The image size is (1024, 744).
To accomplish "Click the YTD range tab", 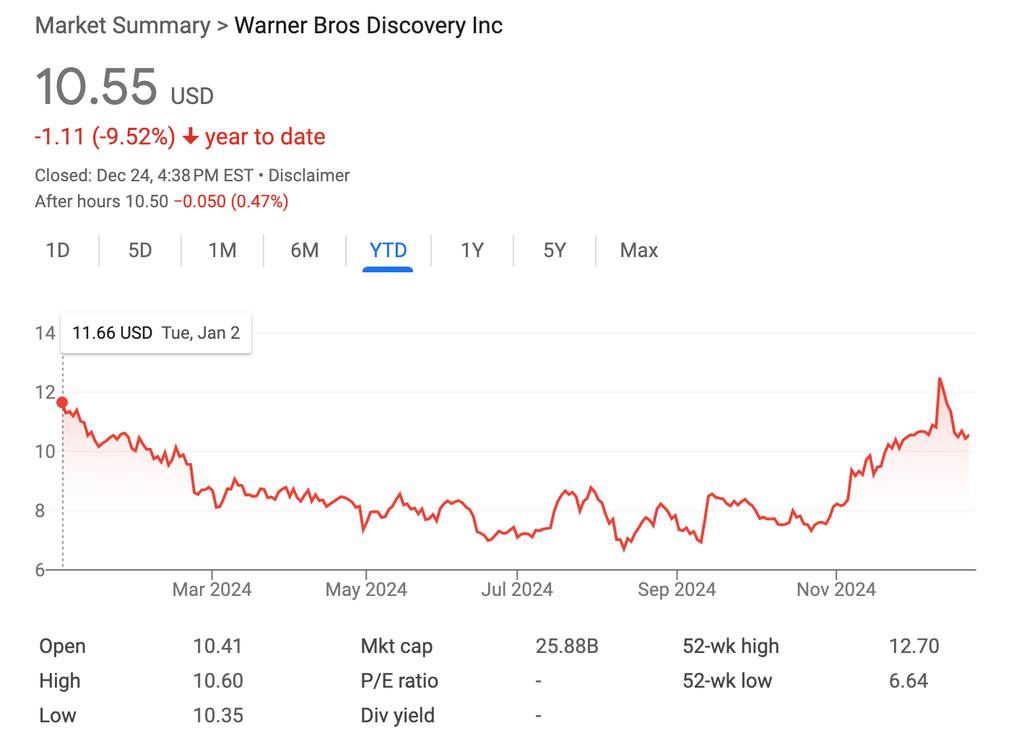I will pyautogui.click(x=388, y=250).
